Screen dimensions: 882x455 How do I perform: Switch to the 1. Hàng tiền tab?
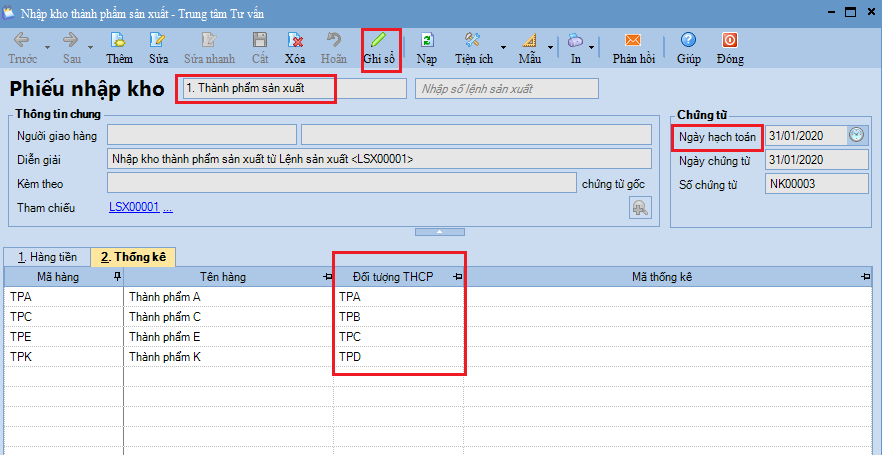(x=47, y=257)
